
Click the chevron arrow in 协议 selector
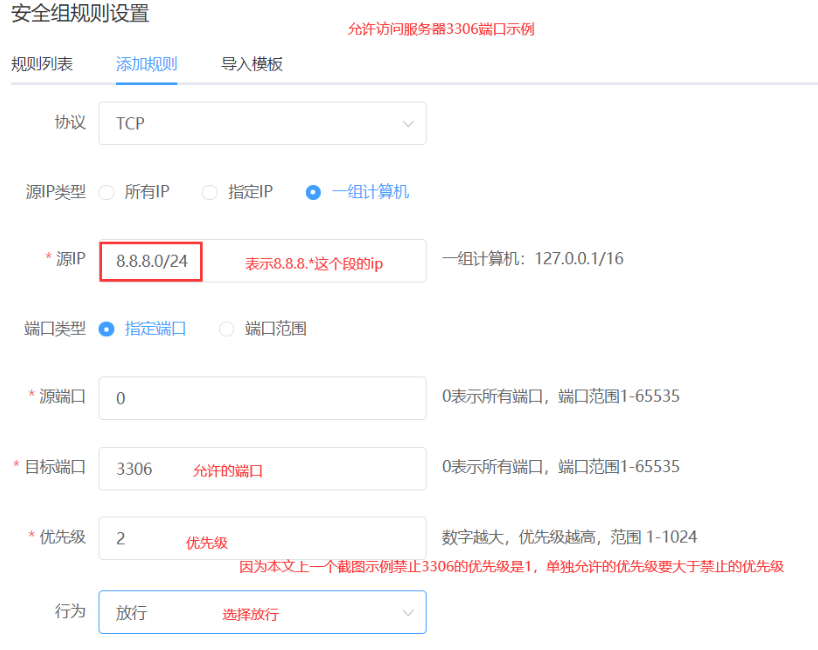(x=407, y=124)
